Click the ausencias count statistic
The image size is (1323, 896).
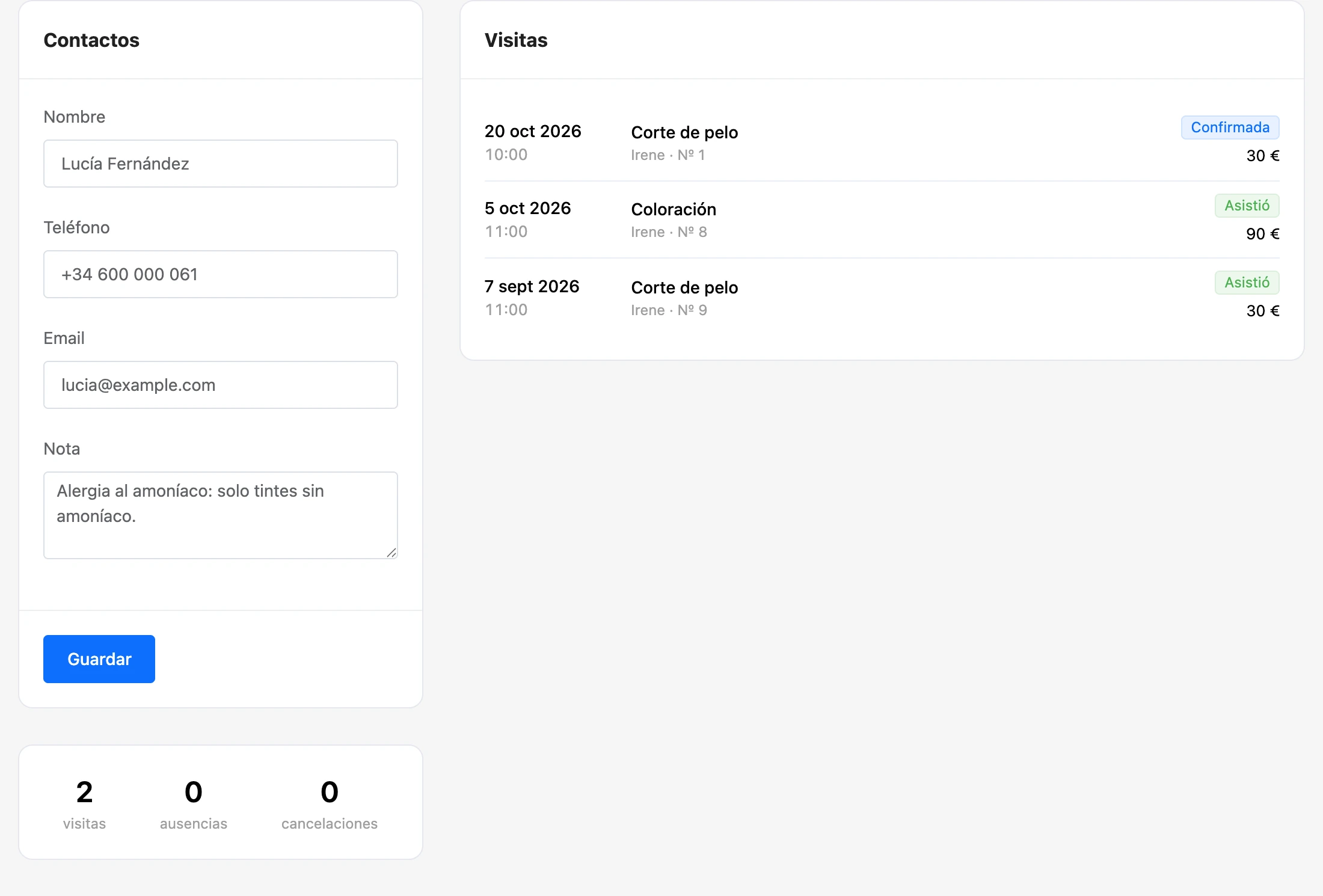coord(194,804)
